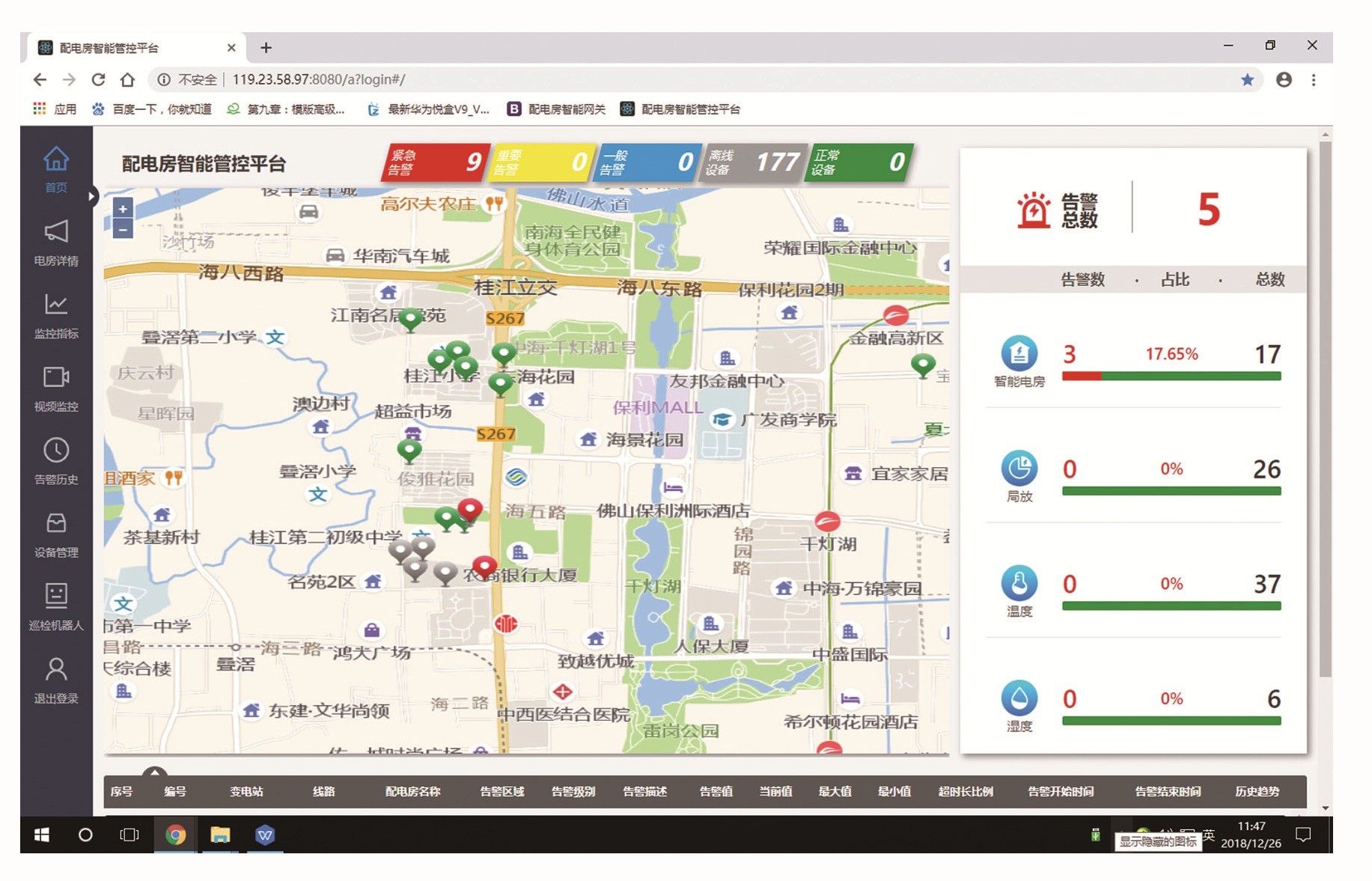Viewport: 1372px width, 881px height.
Task: Open 监控指标 chart icon in sidebar
Action: coord(56,304)
